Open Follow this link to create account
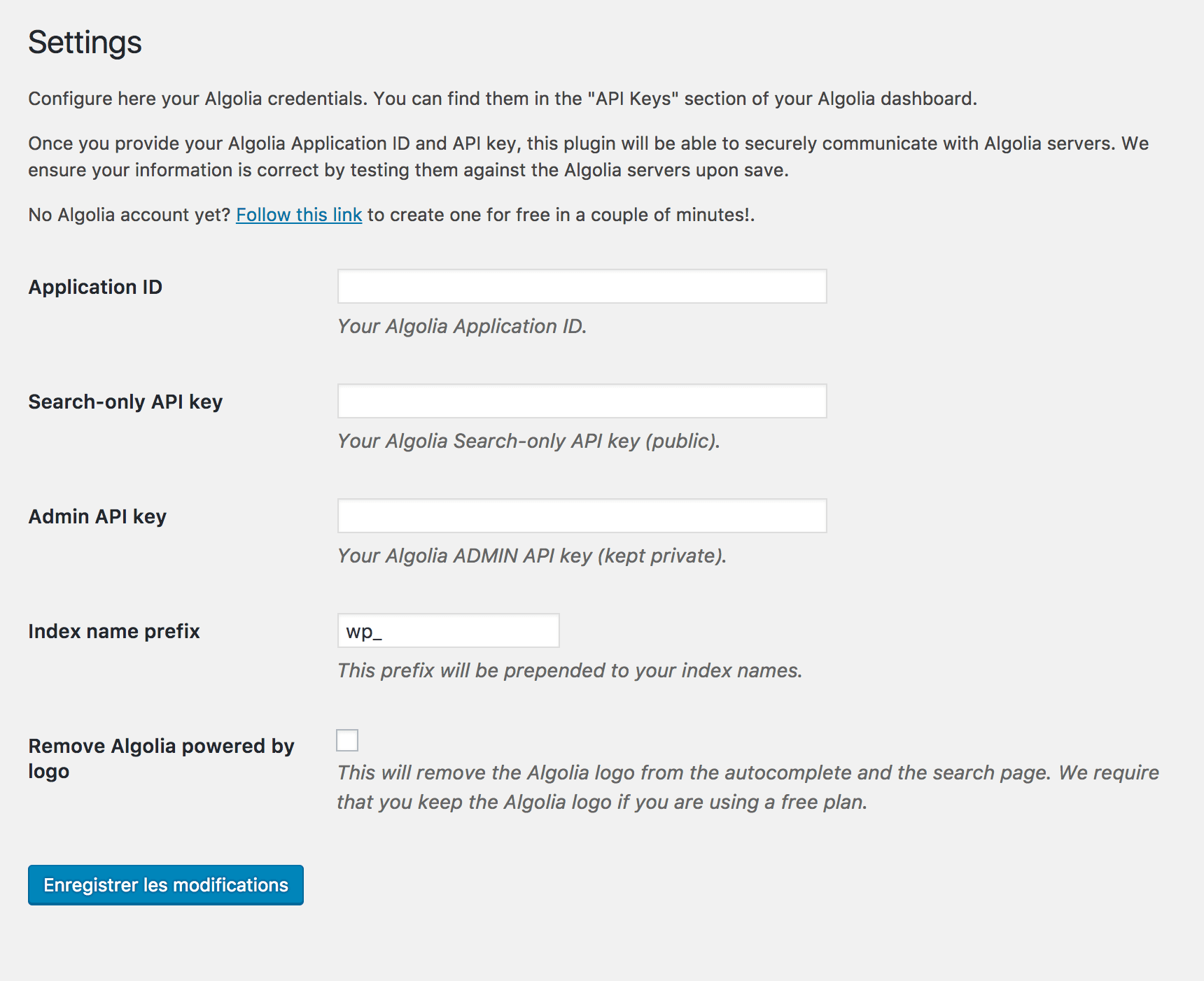Image resolution: width=1204 pixels, height=981 pixels. tap(300, 215)
